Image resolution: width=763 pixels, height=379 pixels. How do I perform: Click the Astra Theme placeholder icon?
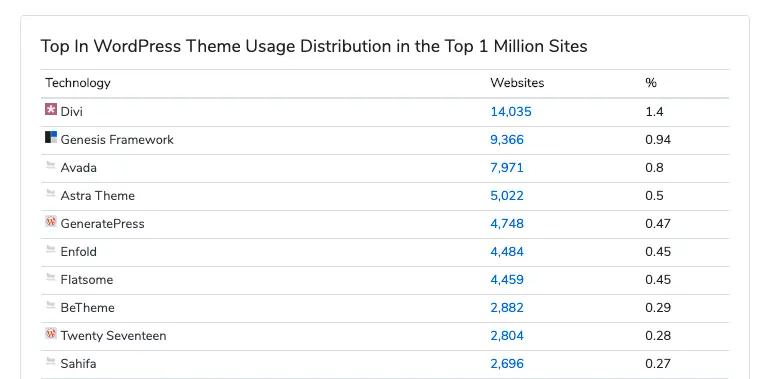point(51,193)
